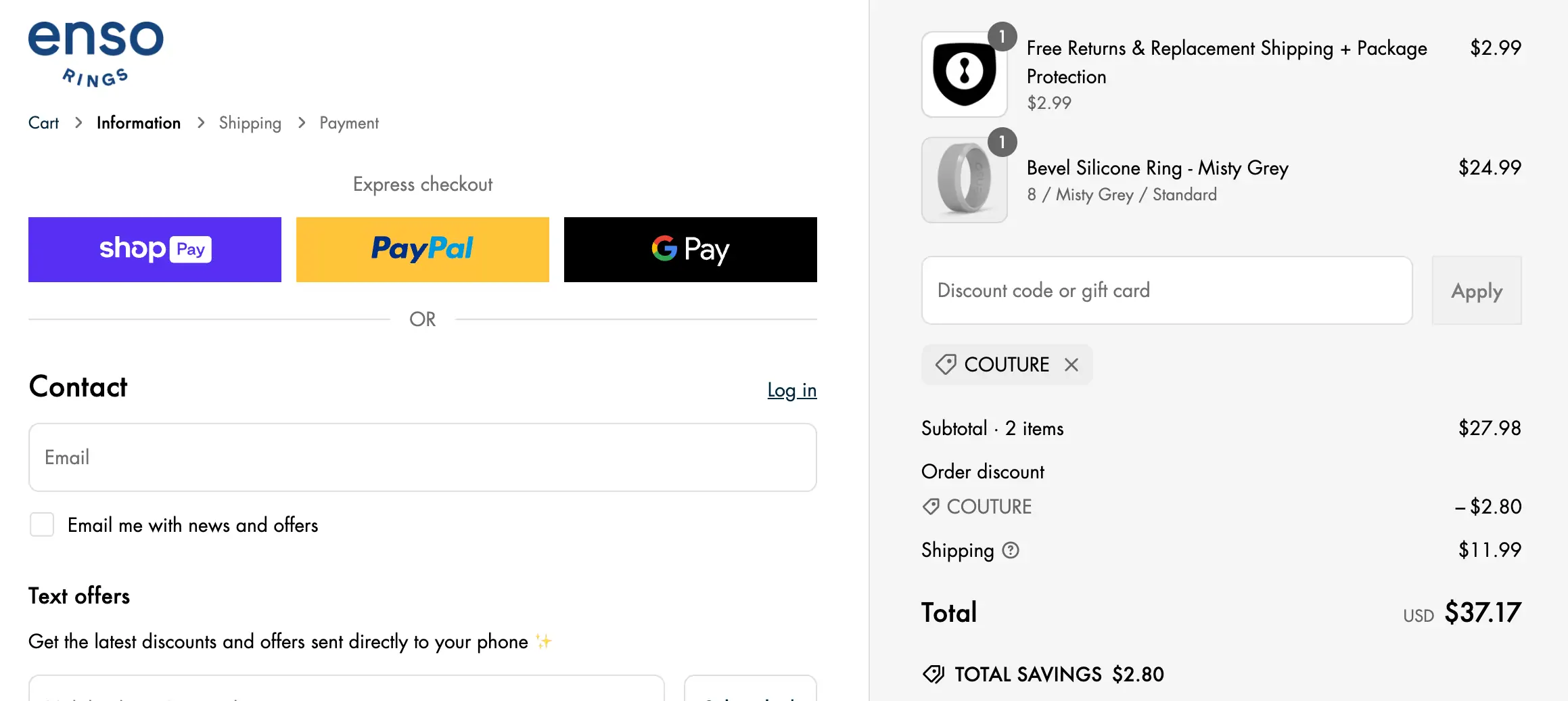1568x701 pixels.
Task: Click the Payment breadcrumb step
Action: point(349,122)
